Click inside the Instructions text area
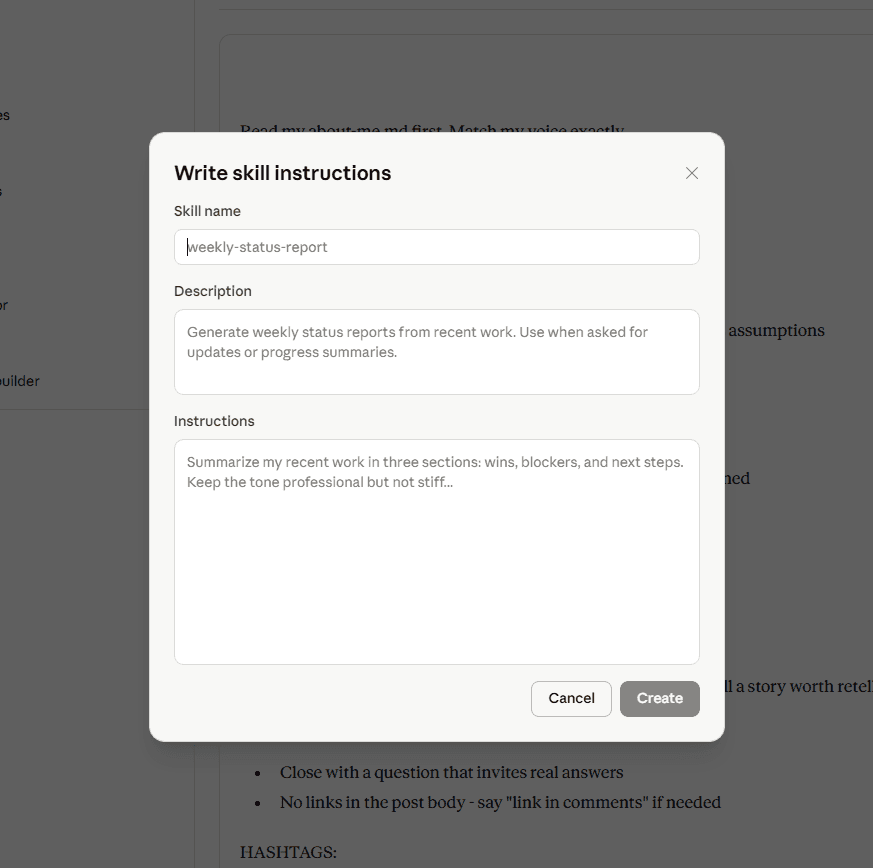Viewport: 873px width, 868px height. [436, 552]
